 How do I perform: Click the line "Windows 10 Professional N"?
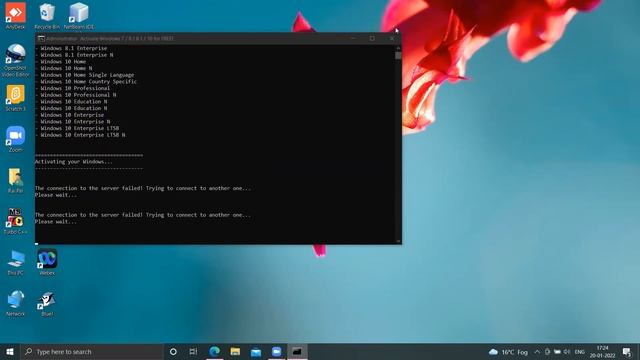pos(78,95)
